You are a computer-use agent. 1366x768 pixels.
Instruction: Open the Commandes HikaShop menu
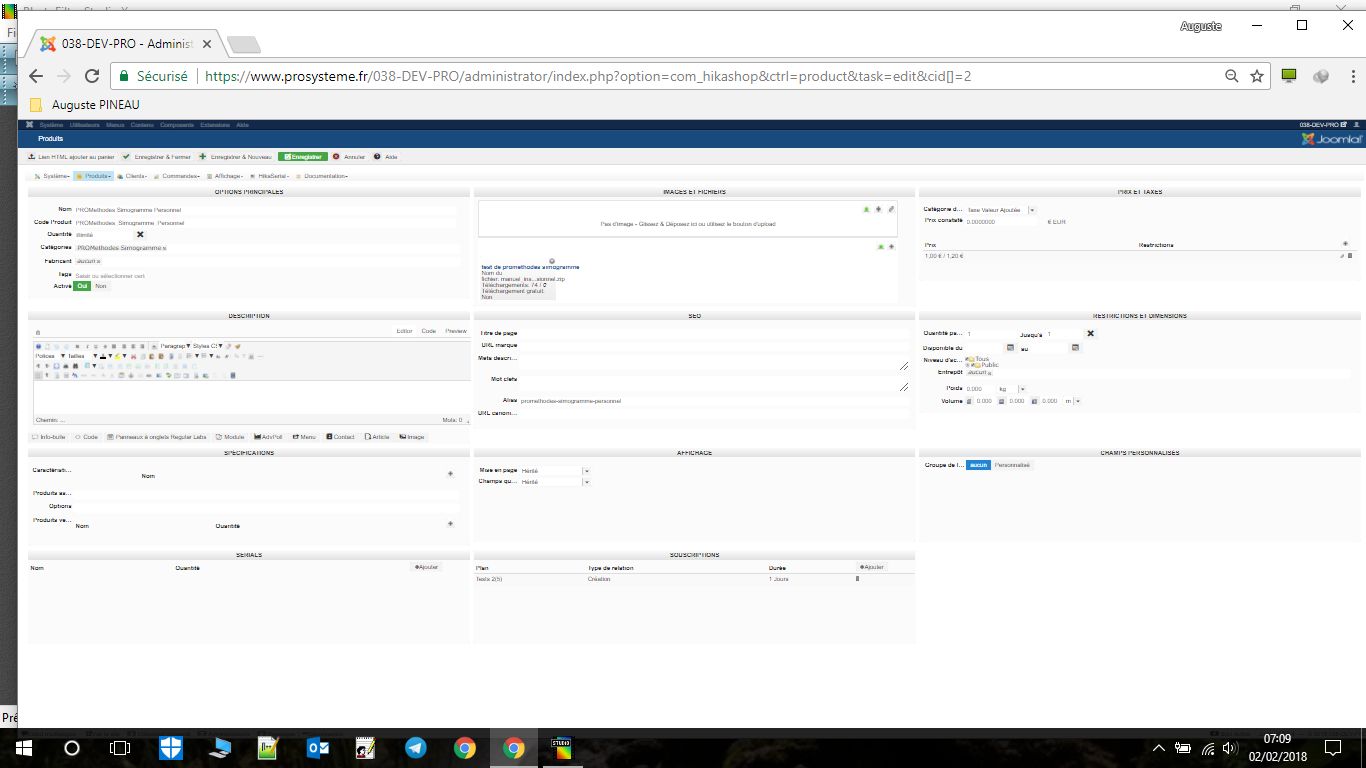click(x=176, y=176)
